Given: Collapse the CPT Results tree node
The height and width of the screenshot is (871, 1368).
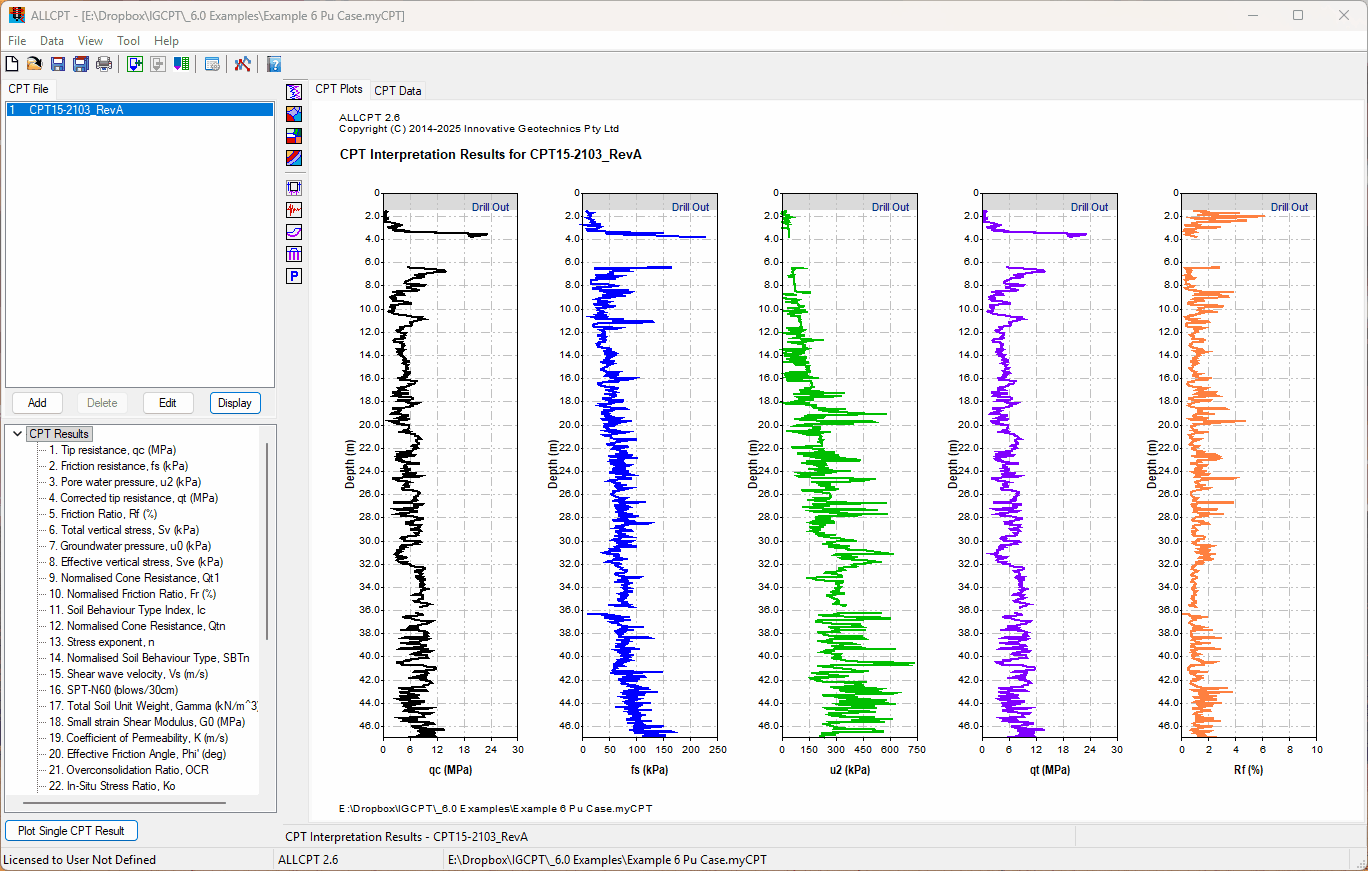Looking at the screenshot, I should [x=16, y=434].
